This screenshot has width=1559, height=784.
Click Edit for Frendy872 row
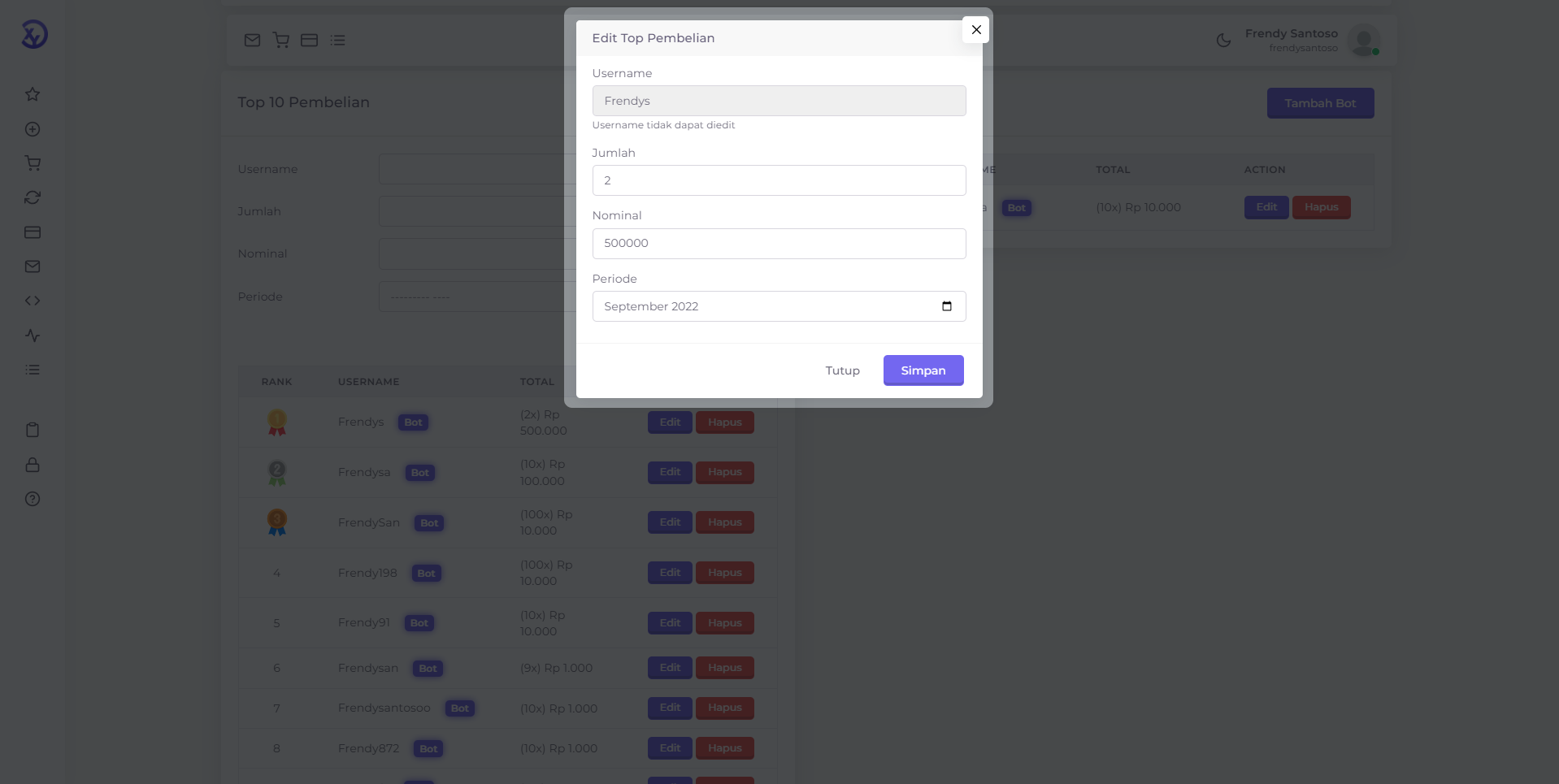[x=670, y=748]
